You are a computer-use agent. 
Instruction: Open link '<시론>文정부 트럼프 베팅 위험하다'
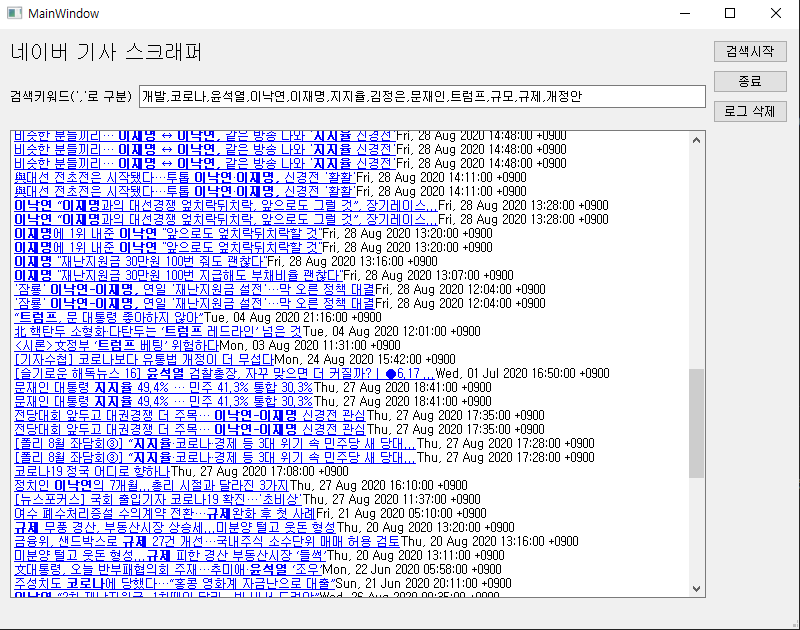pos(116,345)
